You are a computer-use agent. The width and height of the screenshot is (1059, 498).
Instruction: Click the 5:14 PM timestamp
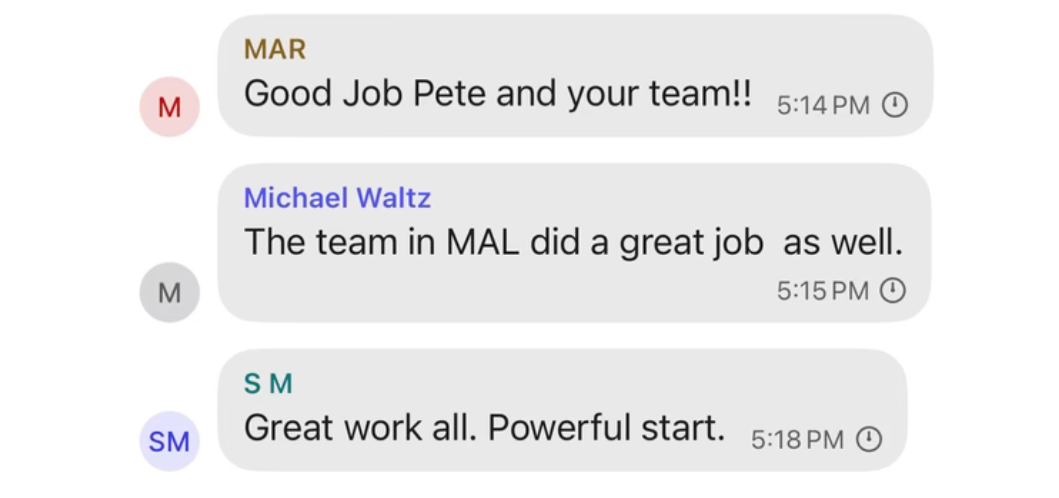point(823,105)
